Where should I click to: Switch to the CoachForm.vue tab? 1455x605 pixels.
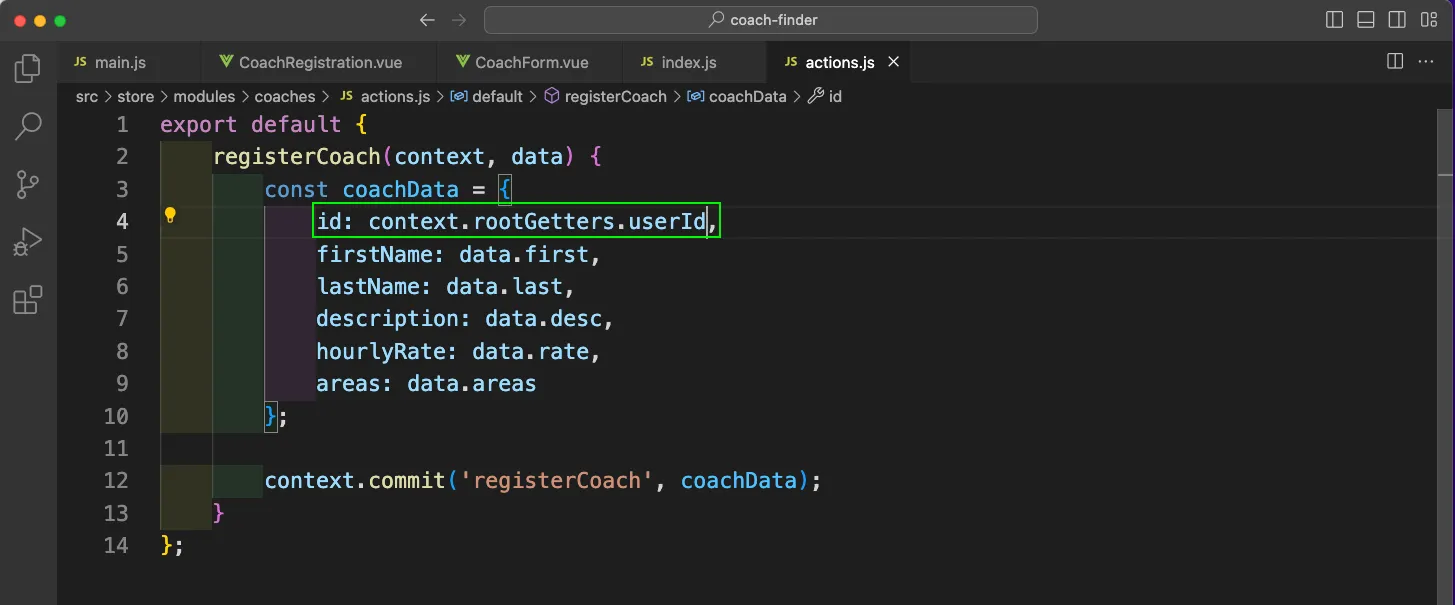530,62
